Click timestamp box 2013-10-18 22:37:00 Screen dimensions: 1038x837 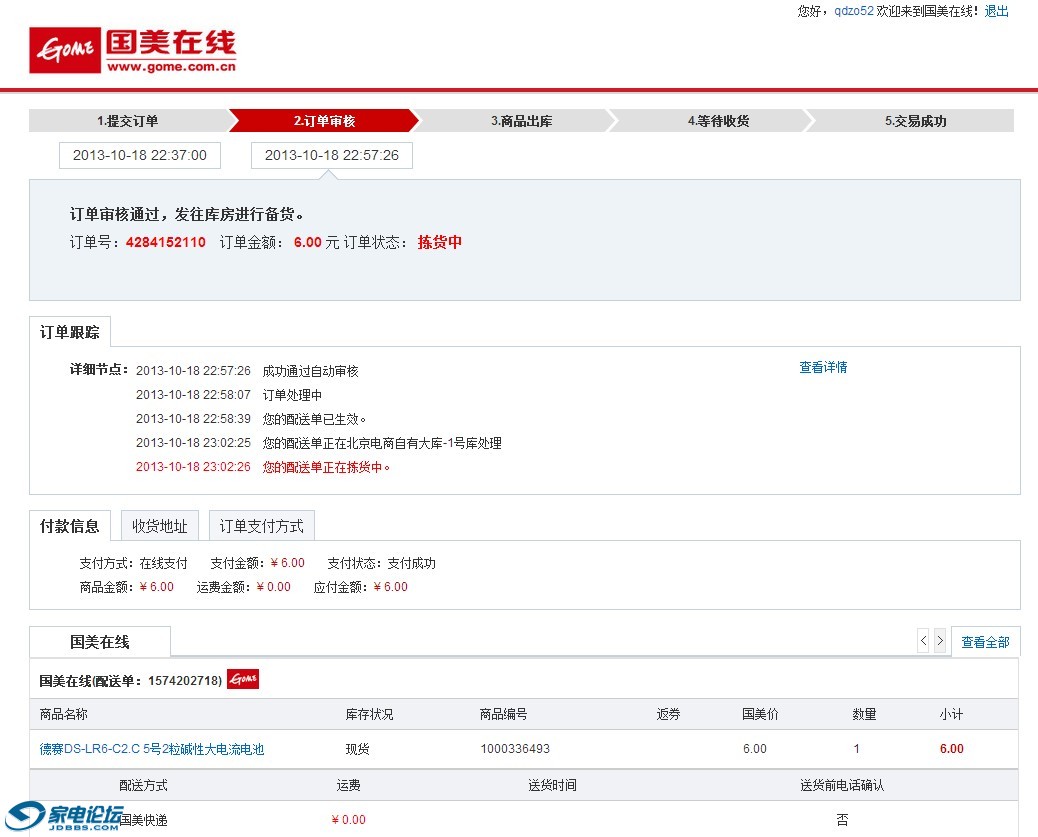click(x=140, y=155)
